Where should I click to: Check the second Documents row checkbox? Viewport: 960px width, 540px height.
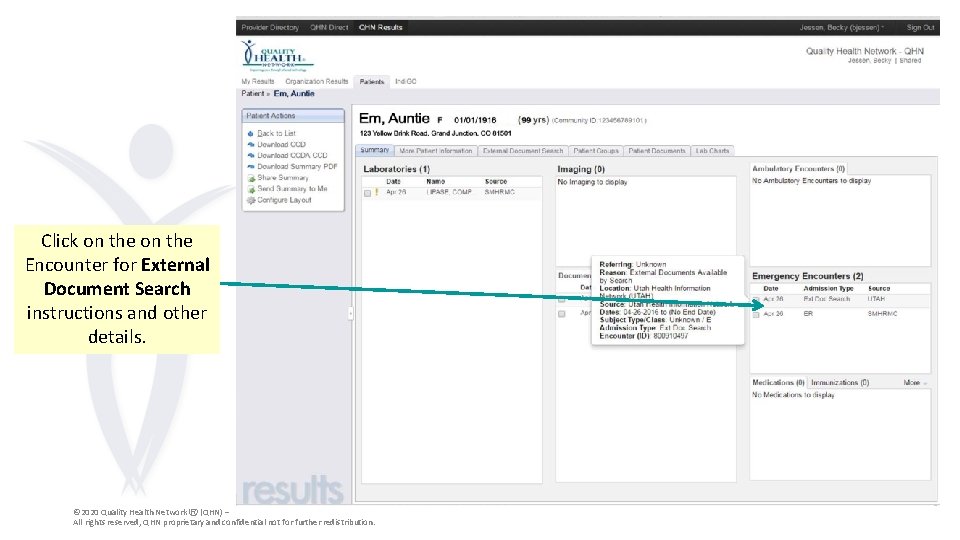click(x=561, y=313)
